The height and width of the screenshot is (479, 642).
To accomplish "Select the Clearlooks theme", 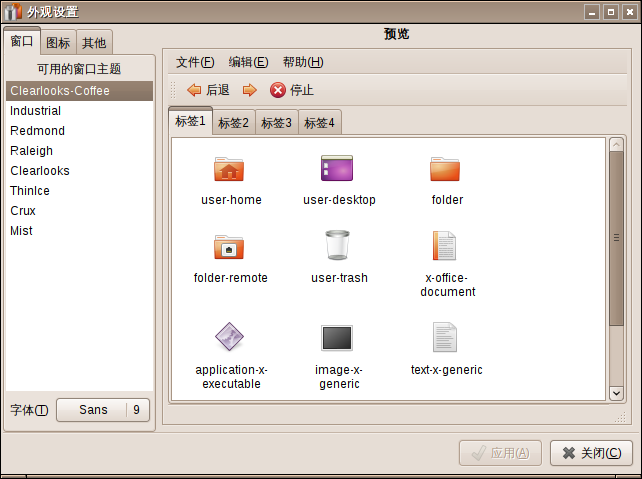I will tap(79, 171).
